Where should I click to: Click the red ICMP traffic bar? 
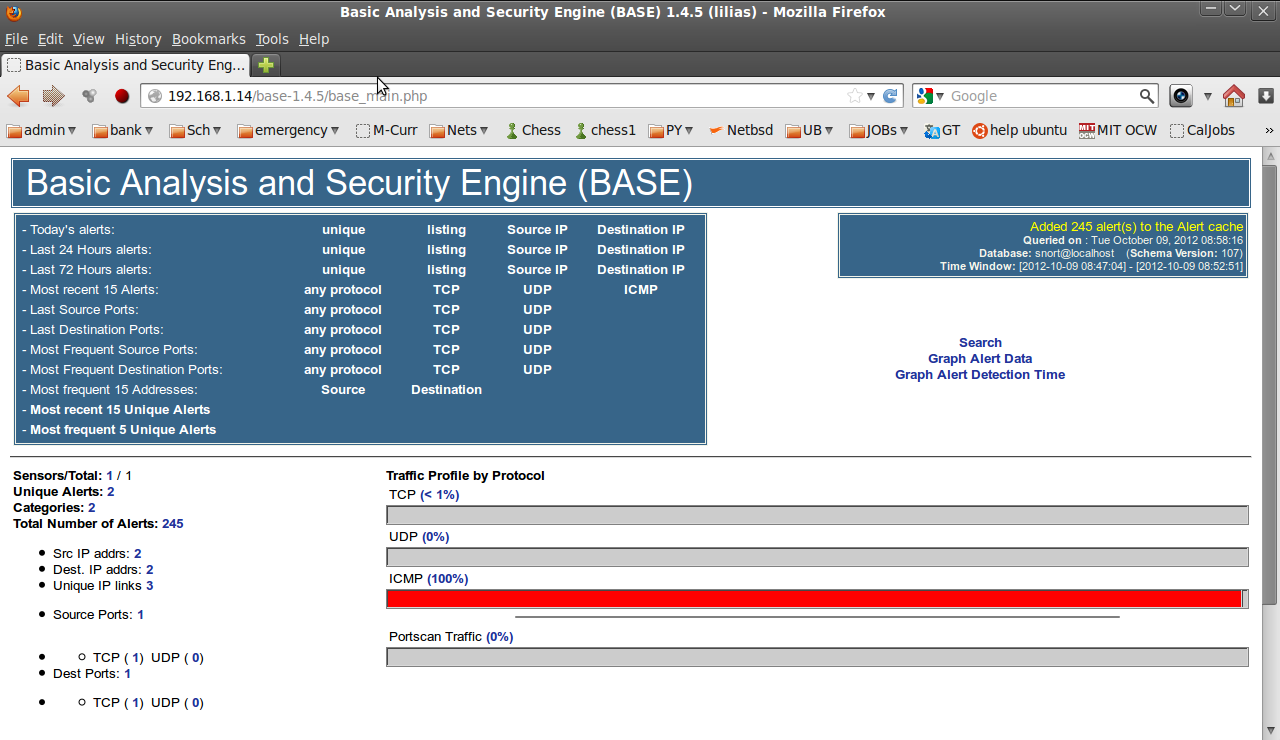pyautogui.click(x=814, y=599)
